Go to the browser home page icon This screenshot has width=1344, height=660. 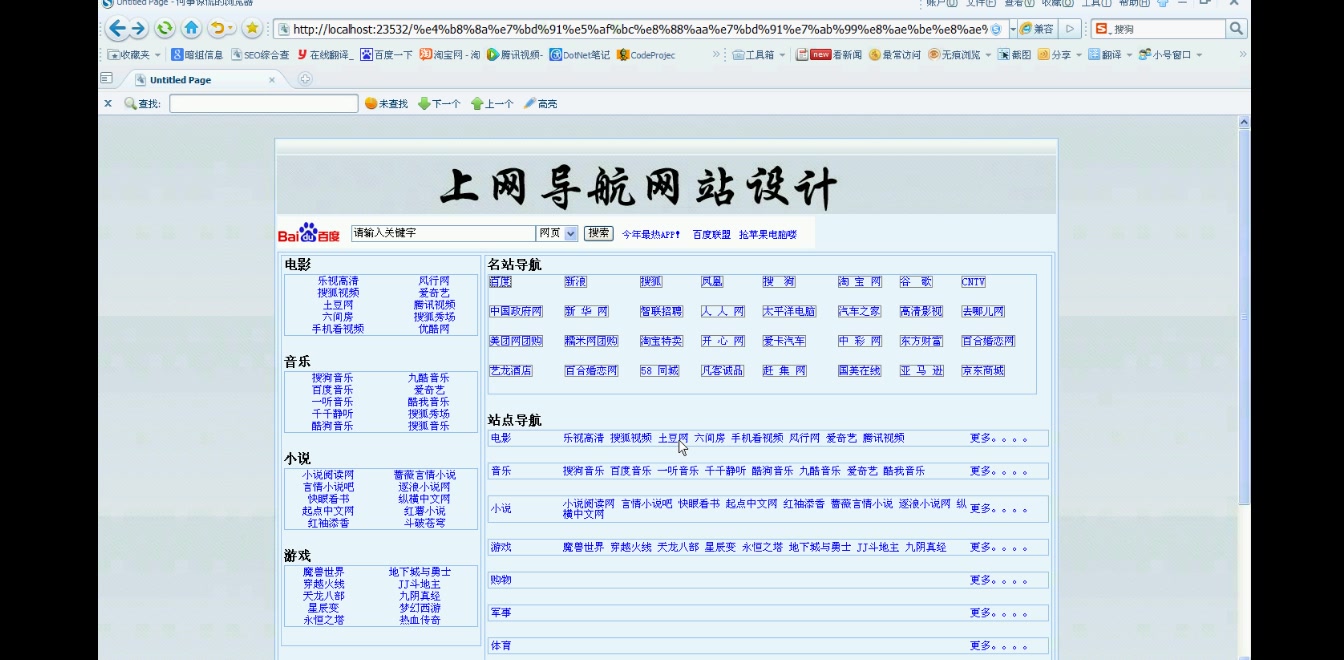point(191,29)
